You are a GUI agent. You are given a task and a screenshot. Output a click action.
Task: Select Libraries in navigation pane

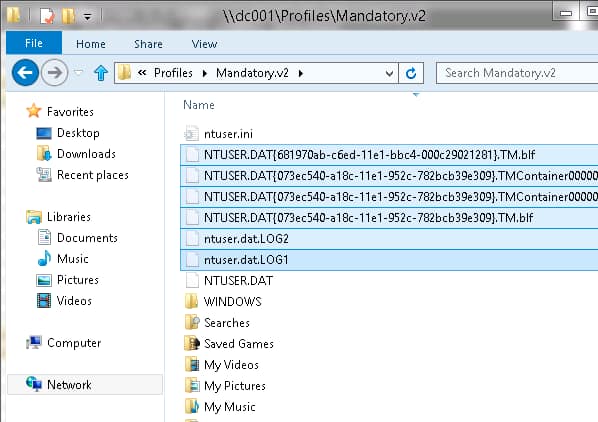tap(69, 217)
